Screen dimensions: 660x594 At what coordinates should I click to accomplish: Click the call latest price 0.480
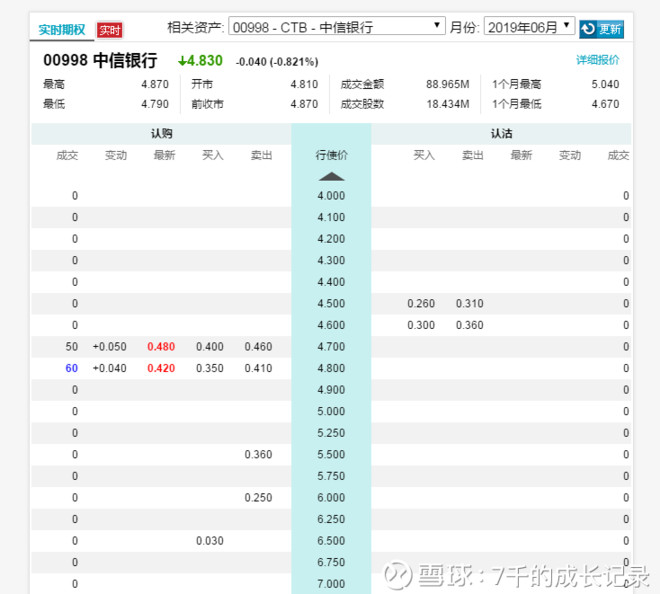coord(161,346)
